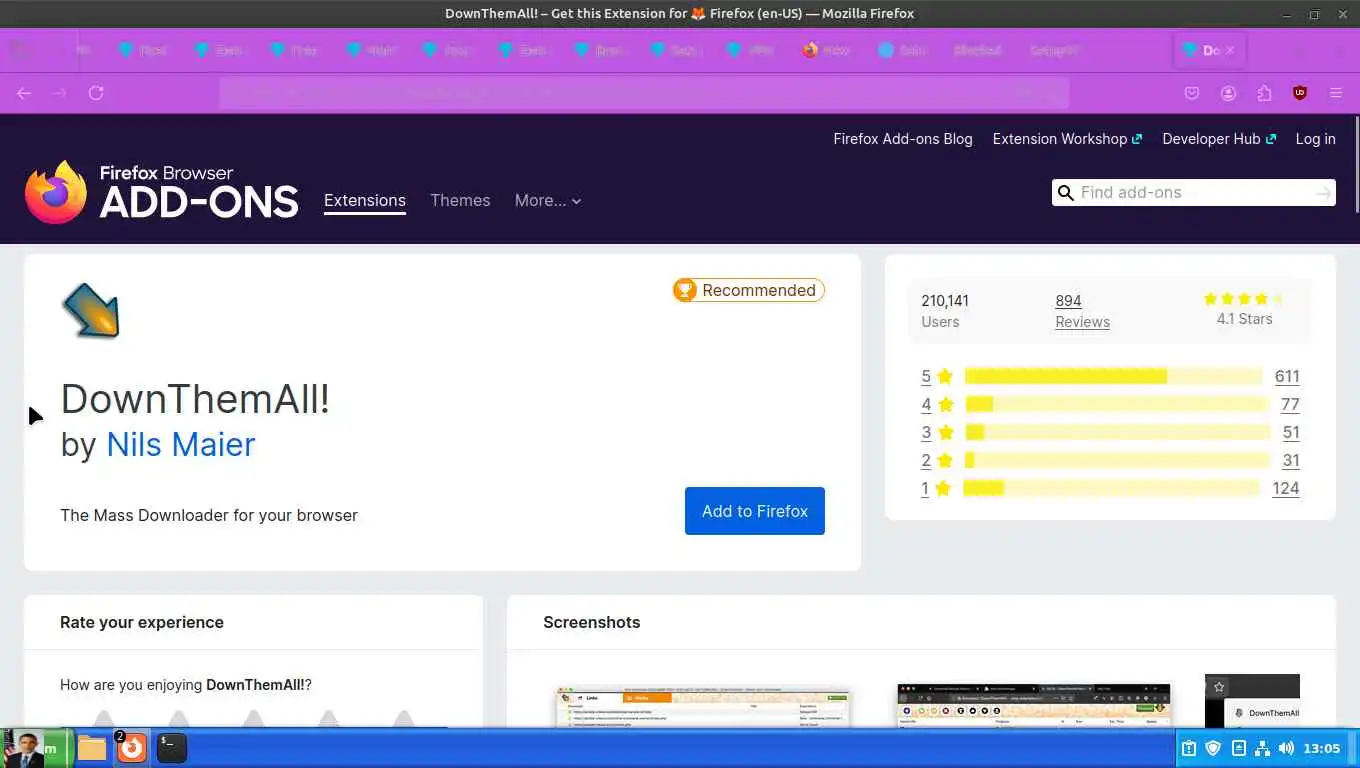
Task: Click The Mass Downloader for your browser text
Action: (x=209, y=516)
